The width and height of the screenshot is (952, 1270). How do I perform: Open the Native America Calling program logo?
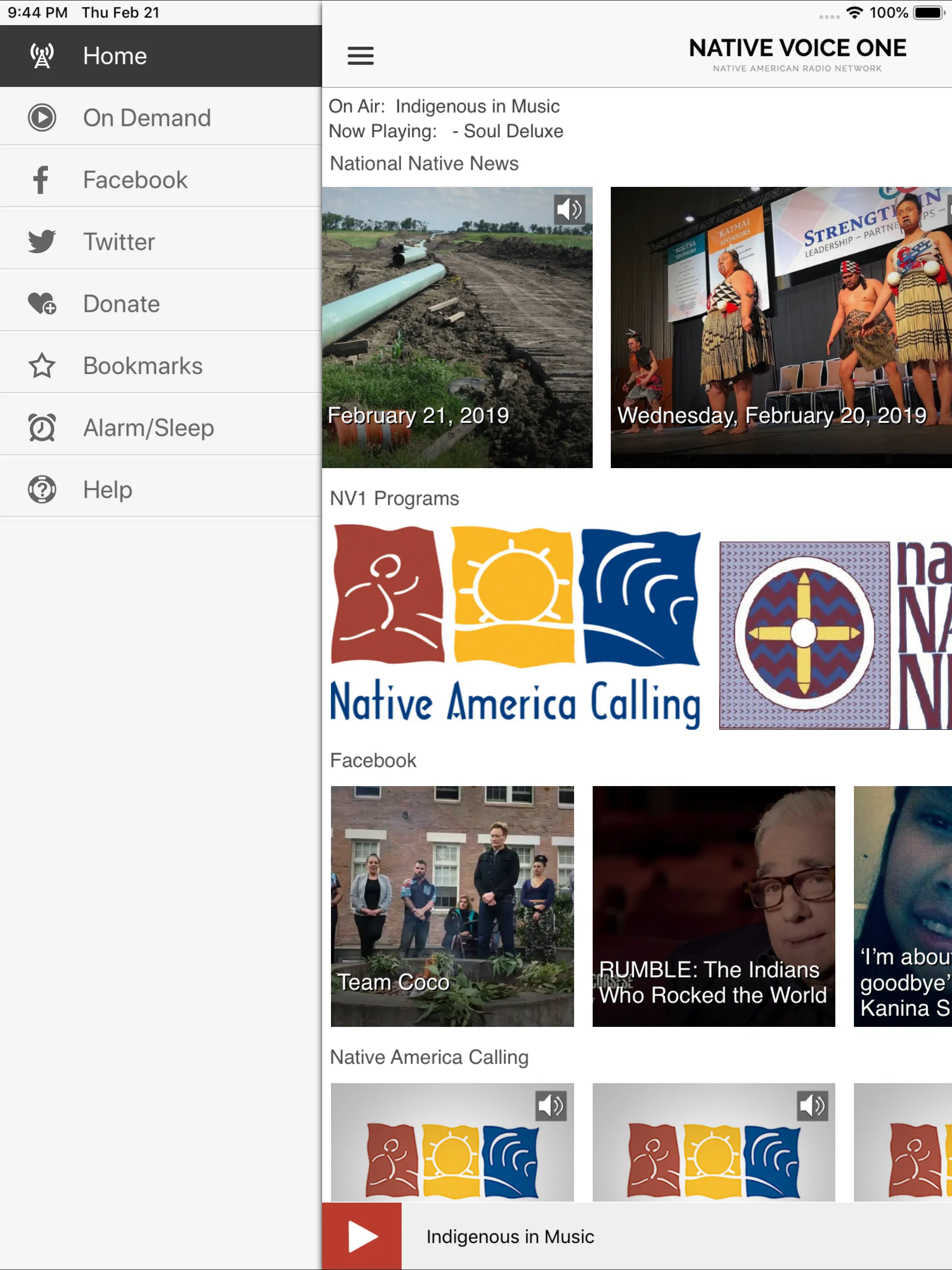pyautogui.click(x=515, y=627)
